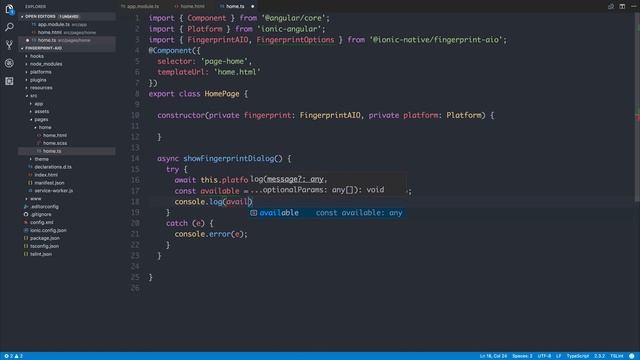Click the unsaved dot beside home.ts in Open Editors
The height and width of the screenshot is (360, 640).
27,40
